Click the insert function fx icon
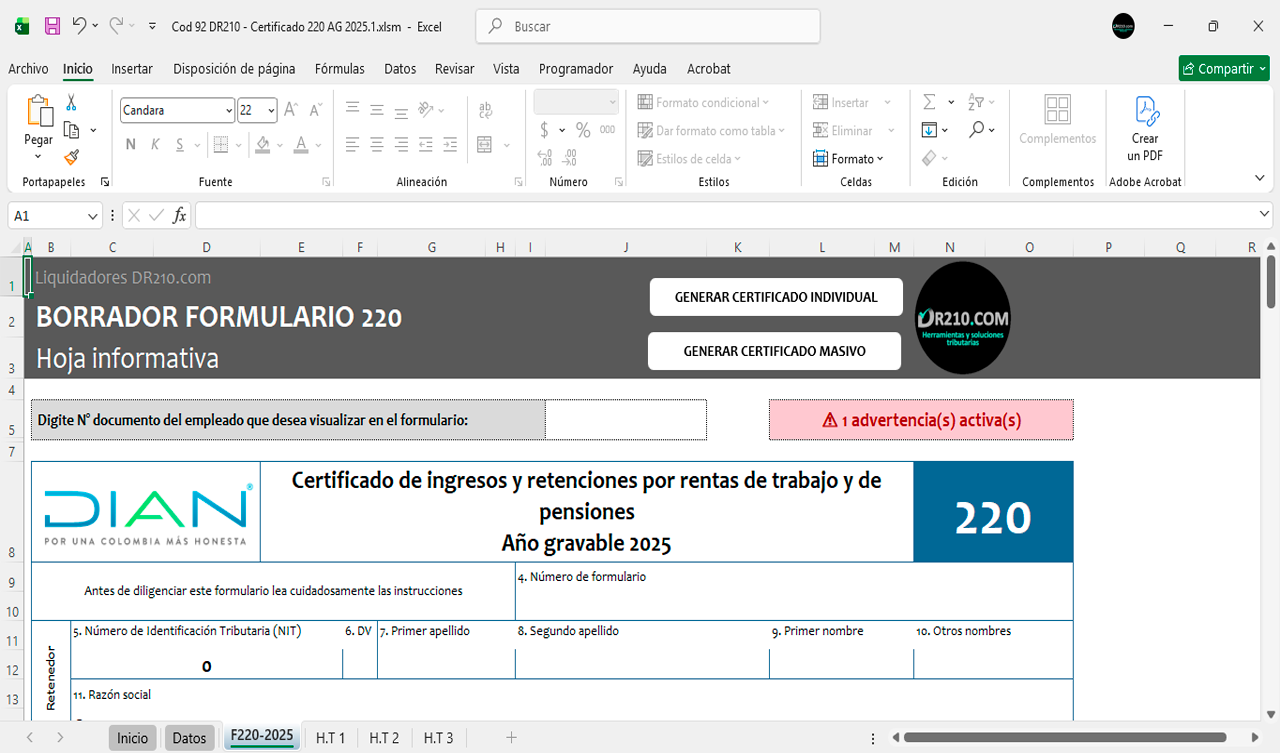The height and width of the screenshot is (753, 1280). [180, 215]
